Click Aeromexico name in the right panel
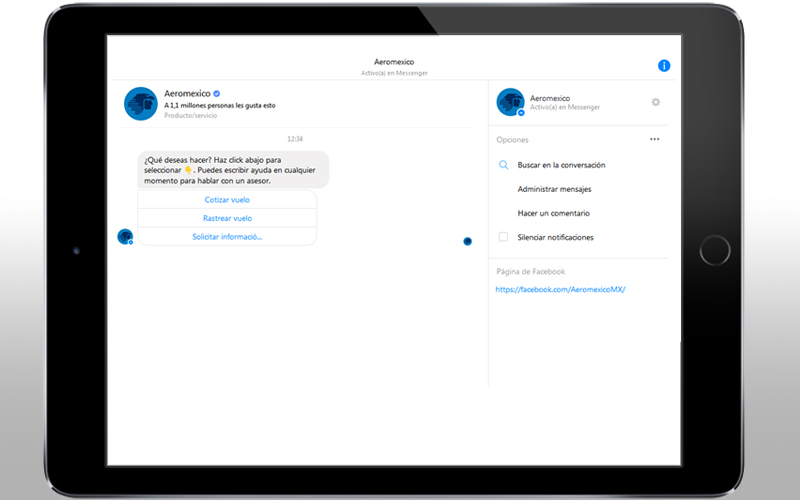The image size is (800, 500). pyautogui.click(x=550, y=98)
